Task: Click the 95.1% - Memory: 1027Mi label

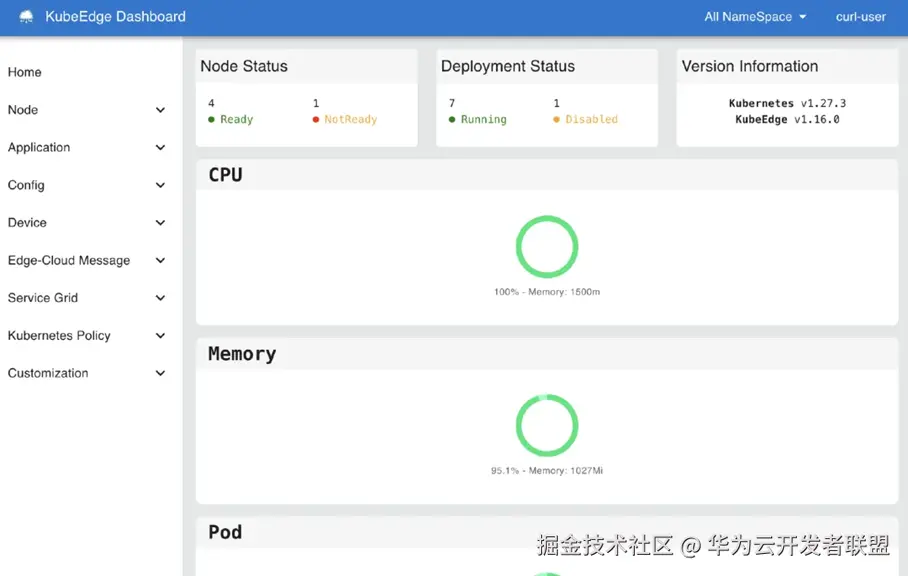Action: (547, 471)
